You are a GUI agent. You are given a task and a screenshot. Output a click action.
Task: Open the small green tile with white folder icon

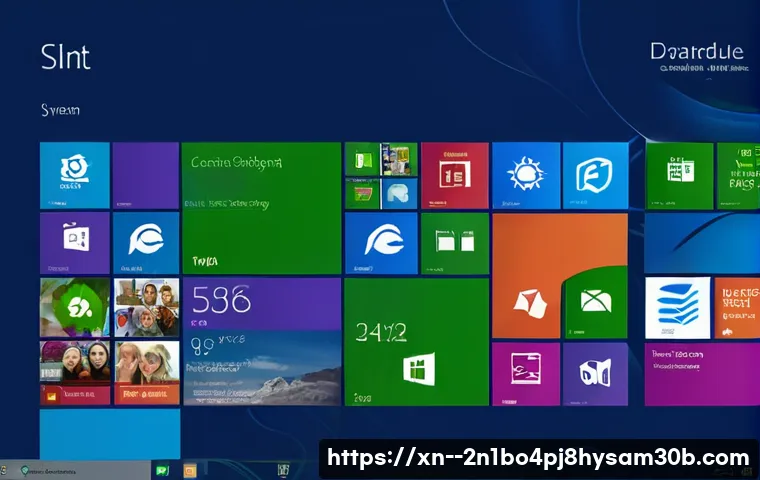click(x=362, y=159)
